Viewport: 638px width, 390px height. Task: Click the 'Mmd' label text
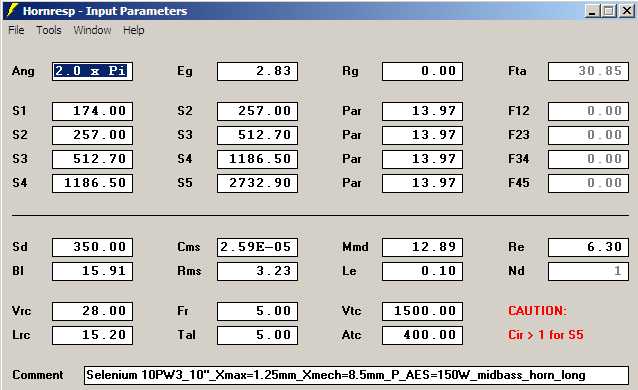tap(355, 247)
